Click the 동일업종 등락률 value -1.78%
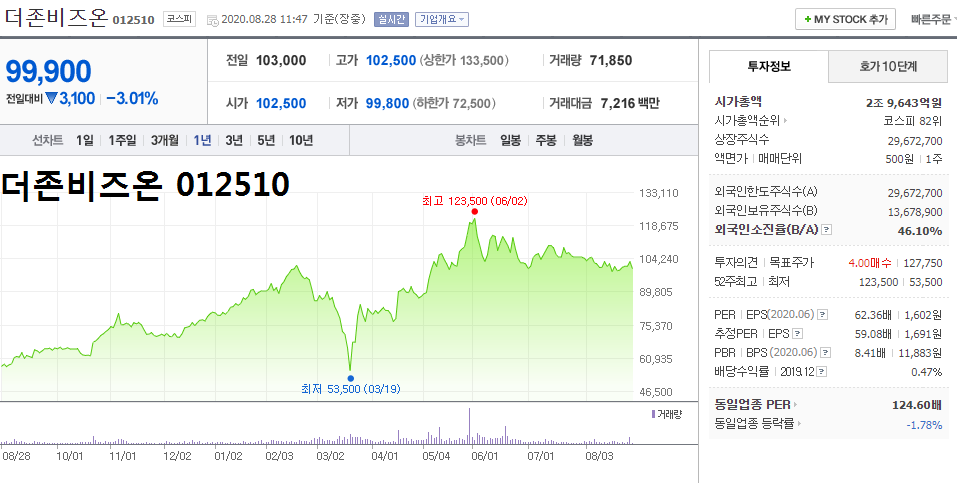 924,424
